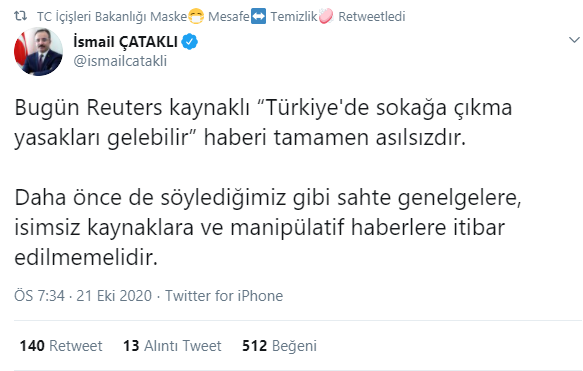Open İsmail ÇATAKLI's profile picture
Viewport: 583px width, 371px height.
(38, 52)
